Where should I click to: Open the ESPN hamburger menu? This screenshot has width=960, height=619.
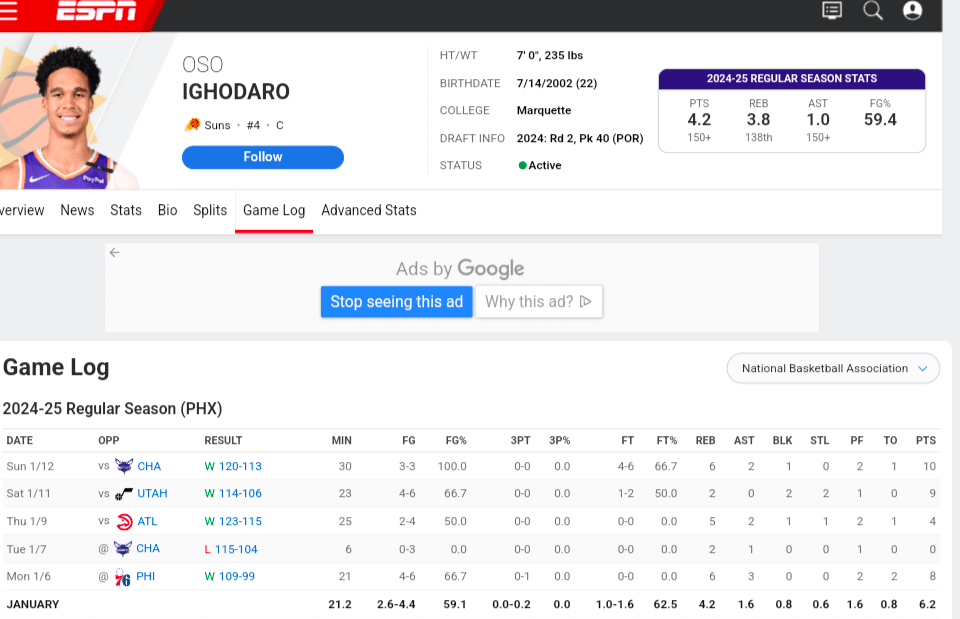[8, 11]
